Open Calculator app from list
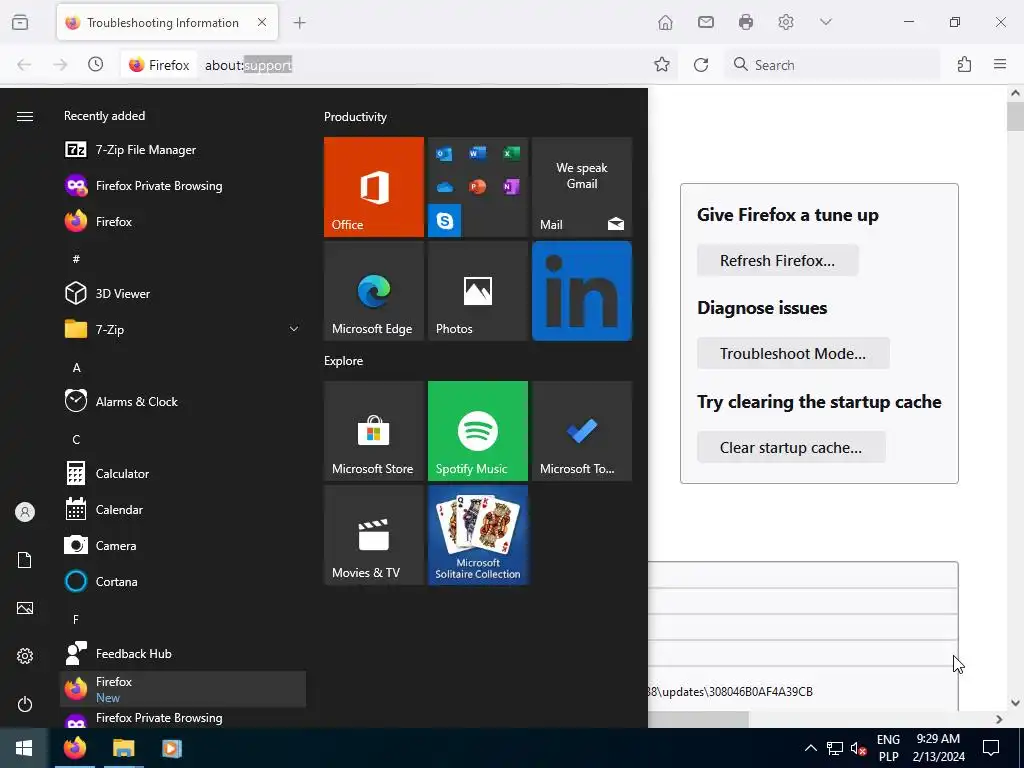Viewport: 1024px width, 768px height. [x=183, y=473]
